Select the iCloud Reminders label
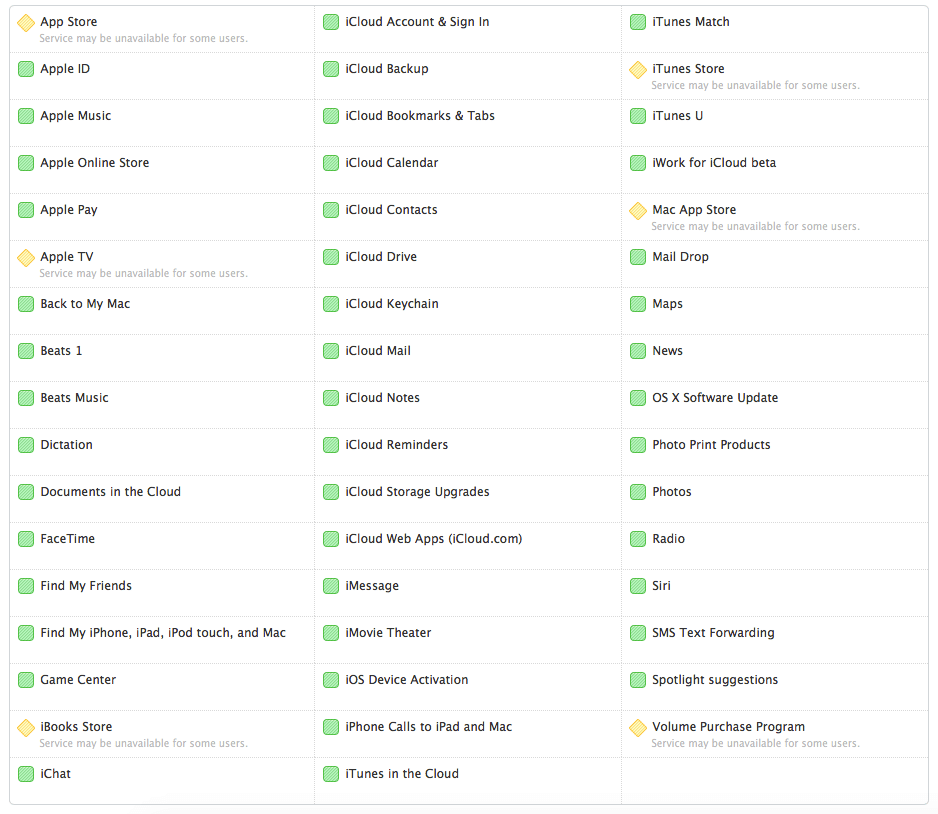Viewport: 938px width, 814px height. pos(397,445)
